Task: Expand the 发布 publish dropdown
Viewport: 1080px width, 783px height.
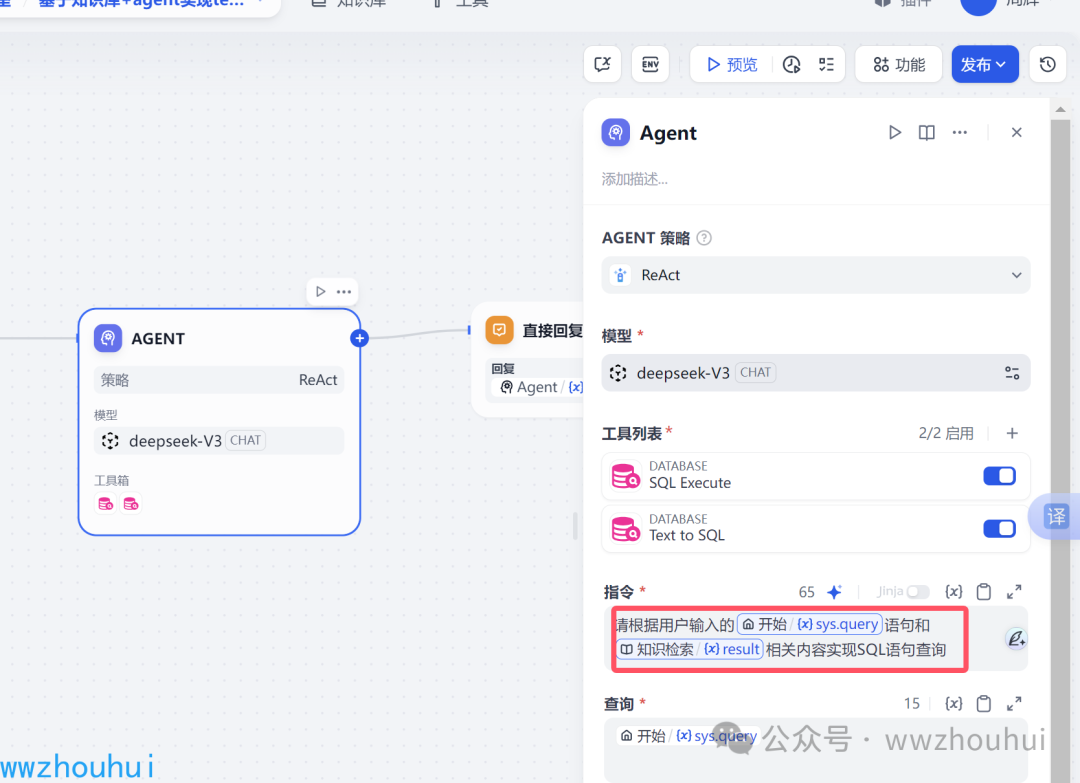Action: [985, 64]
